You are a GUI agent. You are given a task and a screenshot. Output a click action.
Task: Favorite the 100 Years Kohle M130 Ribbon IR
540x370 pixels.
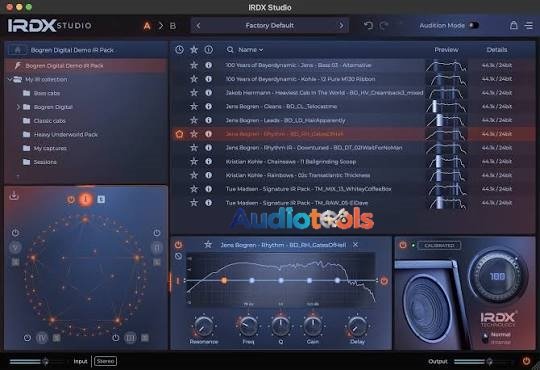pos(194,79)
